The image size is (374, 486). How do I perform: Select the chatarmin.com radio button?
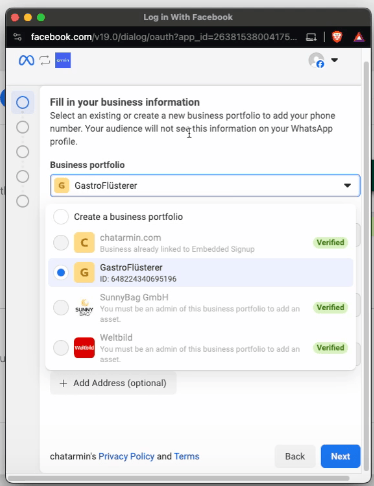(x=61, y=243)
